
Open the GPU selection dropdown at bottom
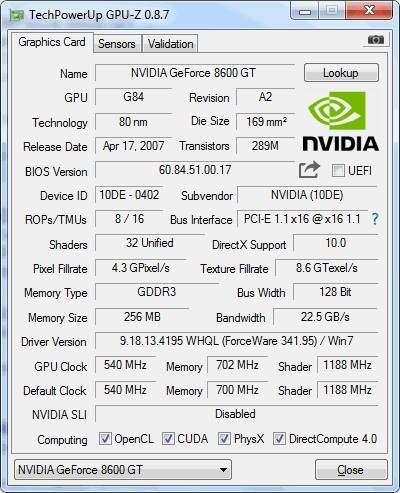123,470
